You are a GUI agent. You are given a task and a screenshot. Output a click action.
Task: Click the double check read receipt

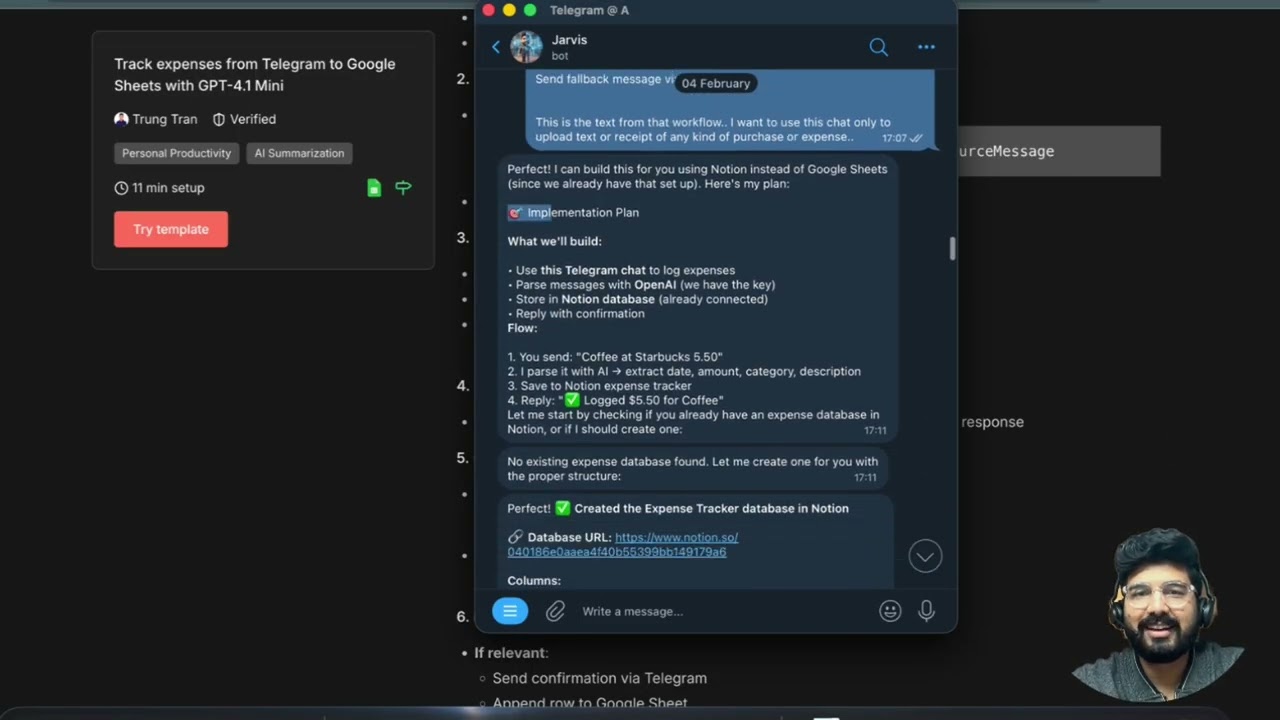[916, 138]
